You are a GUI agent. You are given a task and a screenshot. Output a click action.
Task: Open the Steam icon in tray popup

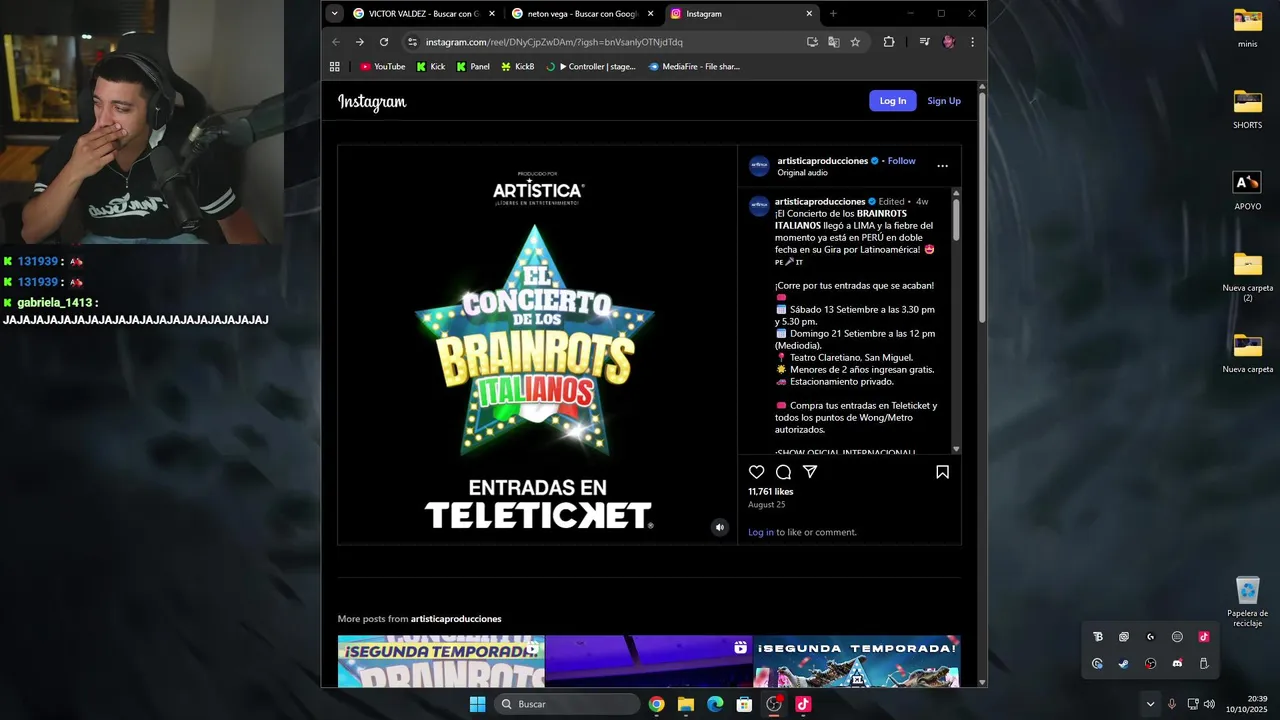pos(1124,663)
